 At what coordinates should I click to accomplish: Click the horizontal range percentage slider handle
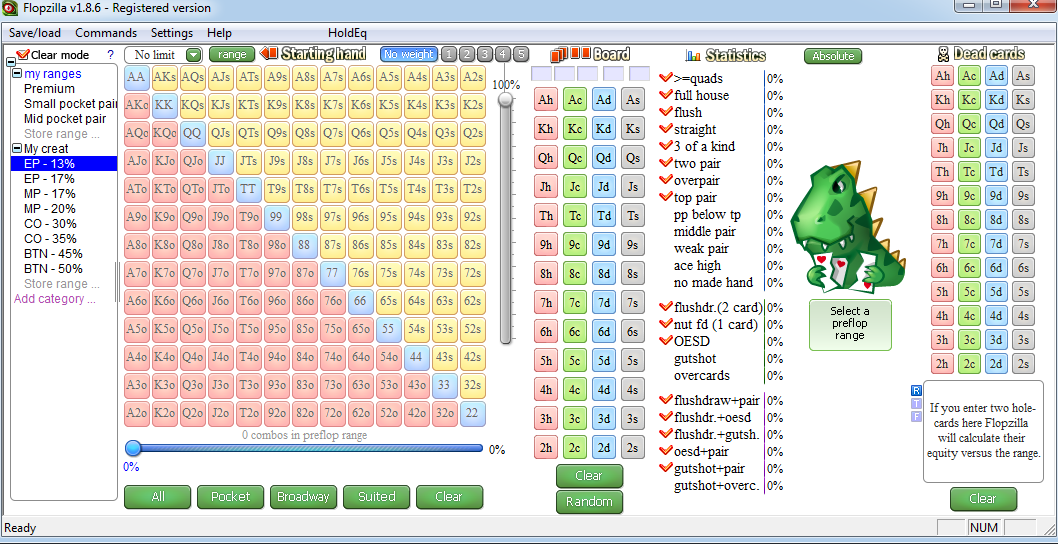click(x=134, y=447)
